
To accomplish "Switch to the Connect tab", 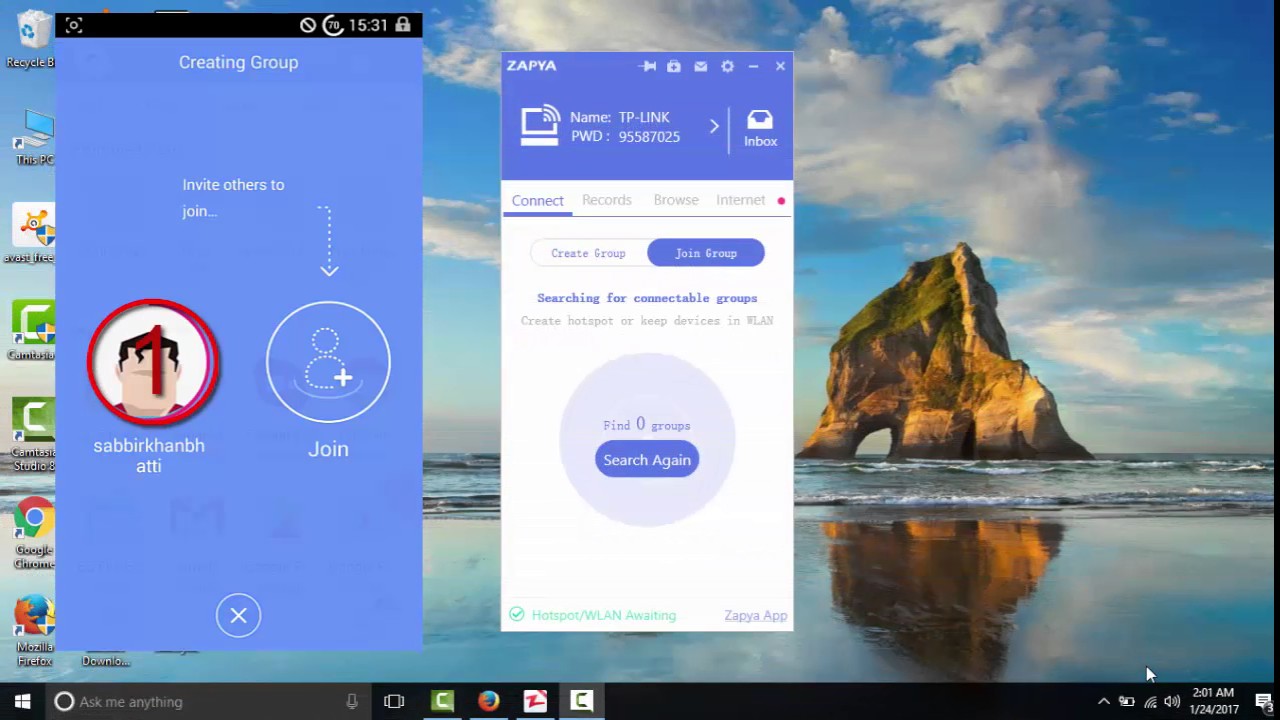I will point(537,200).
